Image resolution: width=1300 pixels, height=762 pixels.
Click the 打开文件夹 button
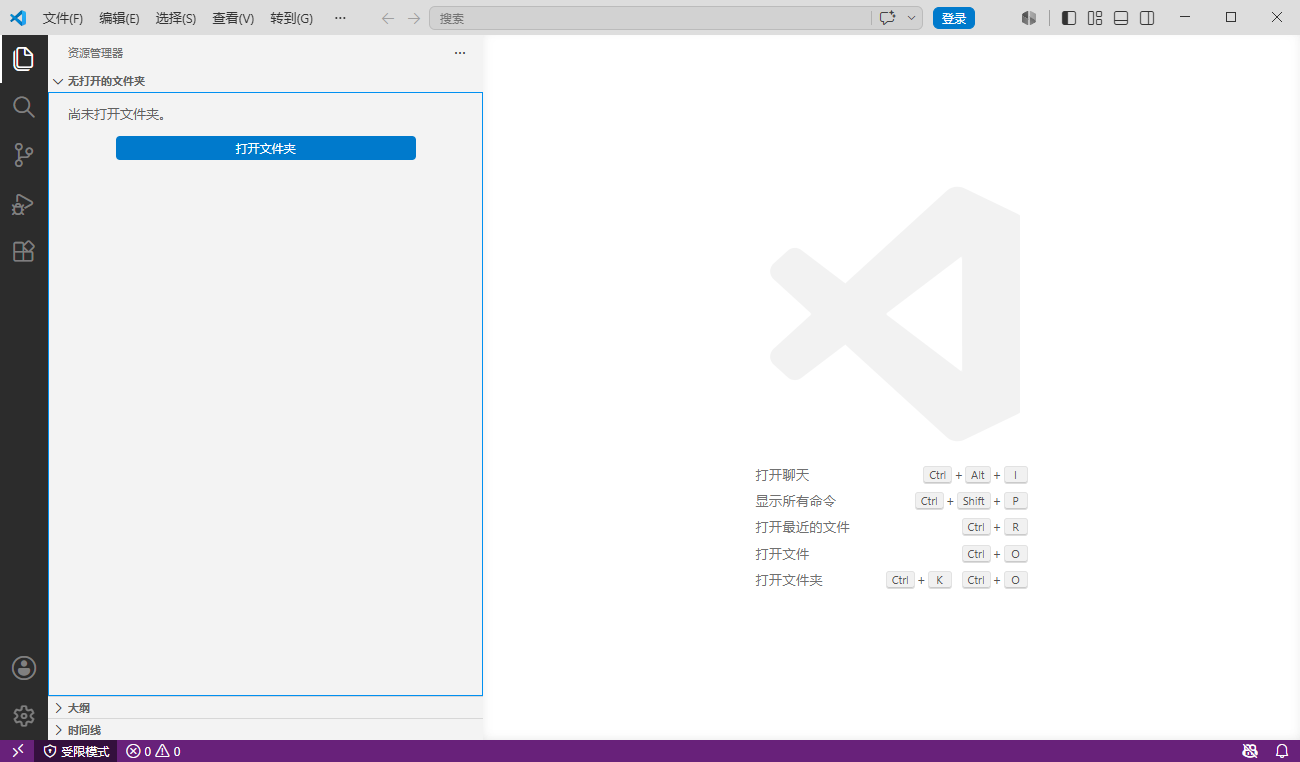tap(266, 148)
